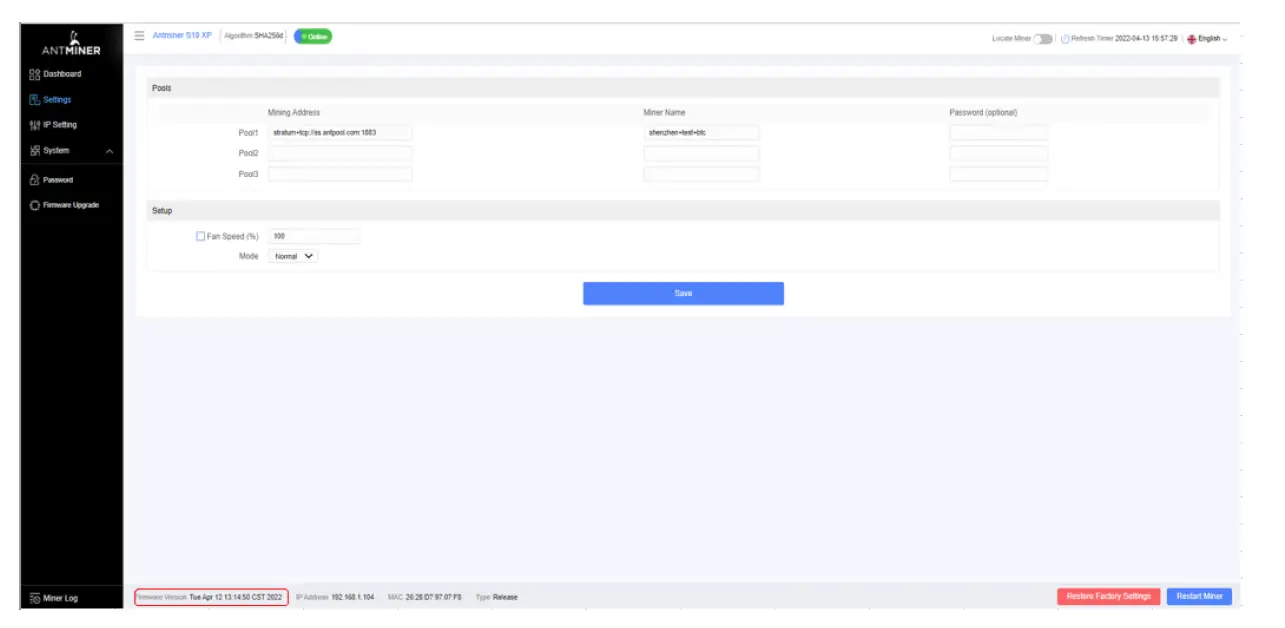Enable the Fan Speed checkbox
1285x628 pixels.
click(201, 236)
